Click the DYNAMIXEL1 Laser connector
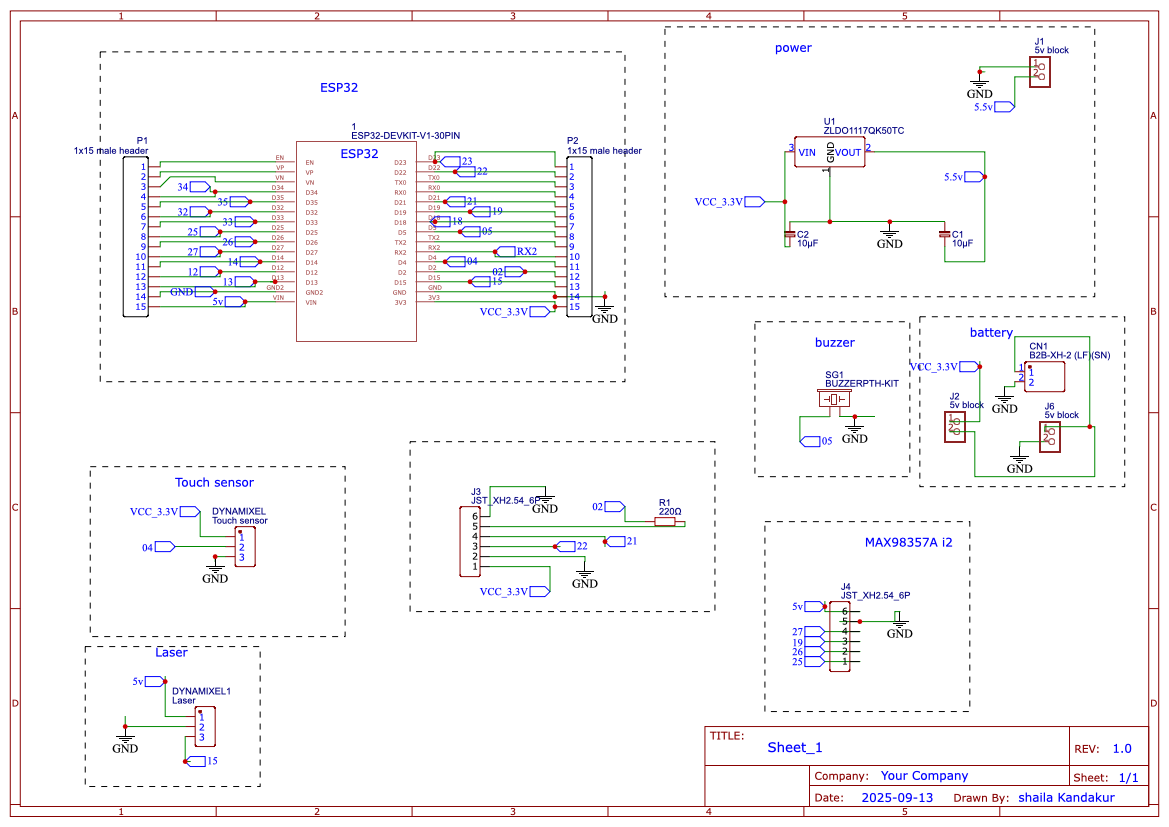Viewport: 1169px width, 827px height. pyautogui.click(x=205, y=727)
